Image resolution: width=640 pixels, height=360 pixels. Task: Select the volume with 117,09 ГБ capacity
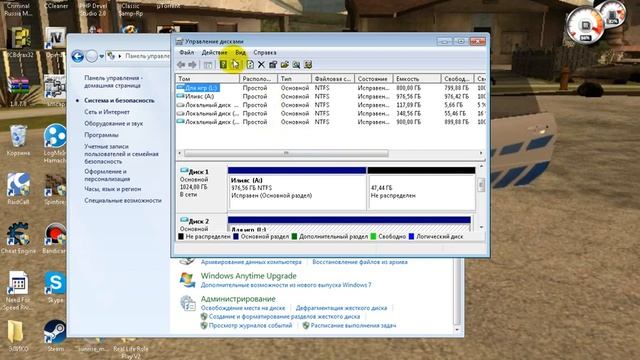pos(331,105)
